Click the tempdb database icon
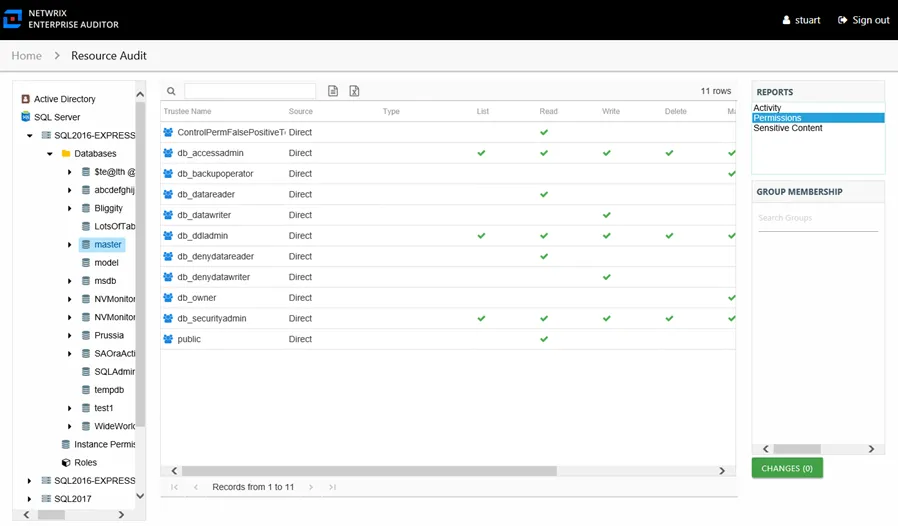This screenshot has height=526, width=898. tap(85, 390)
